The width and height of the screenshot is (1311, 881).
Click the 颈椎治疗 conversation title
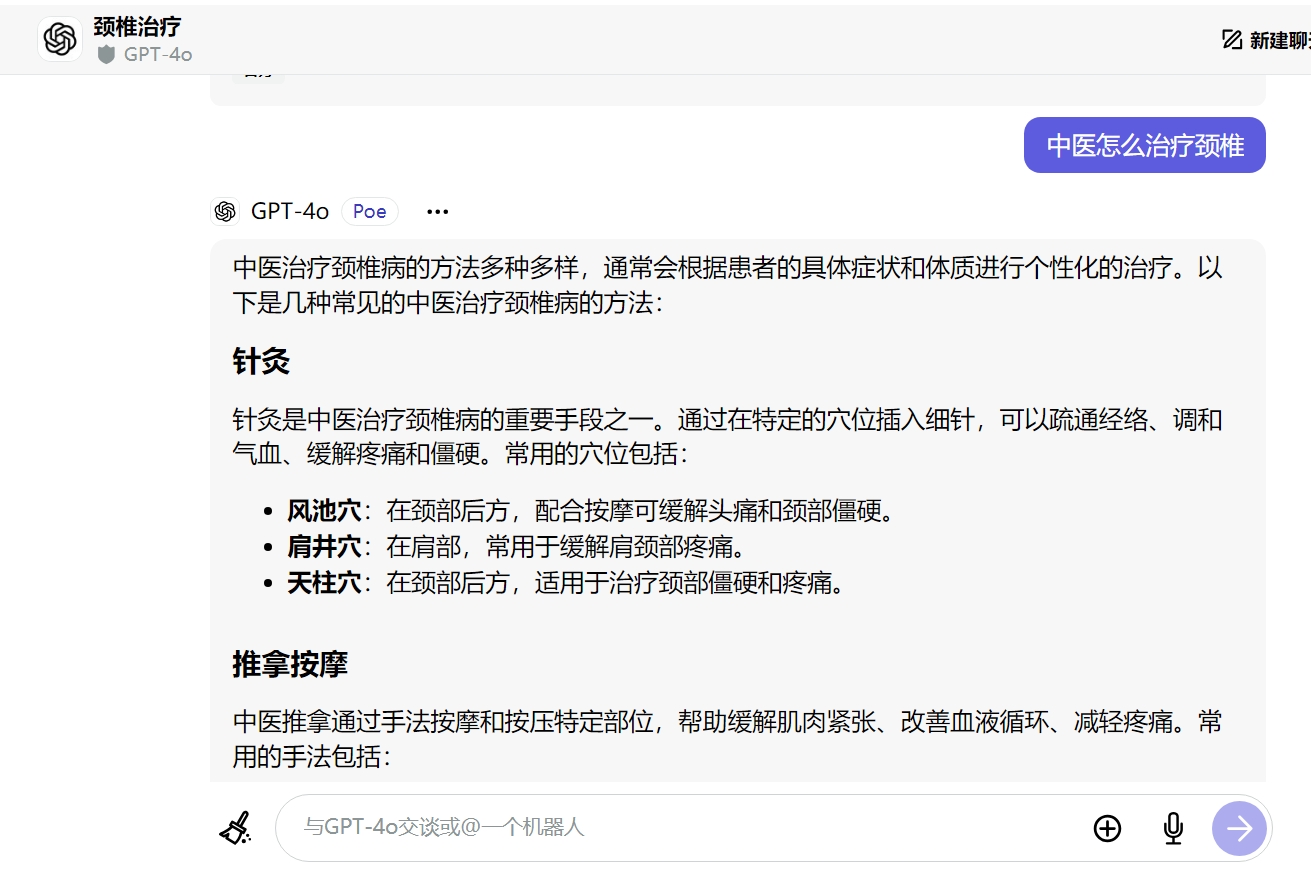[x=137, y=27]
